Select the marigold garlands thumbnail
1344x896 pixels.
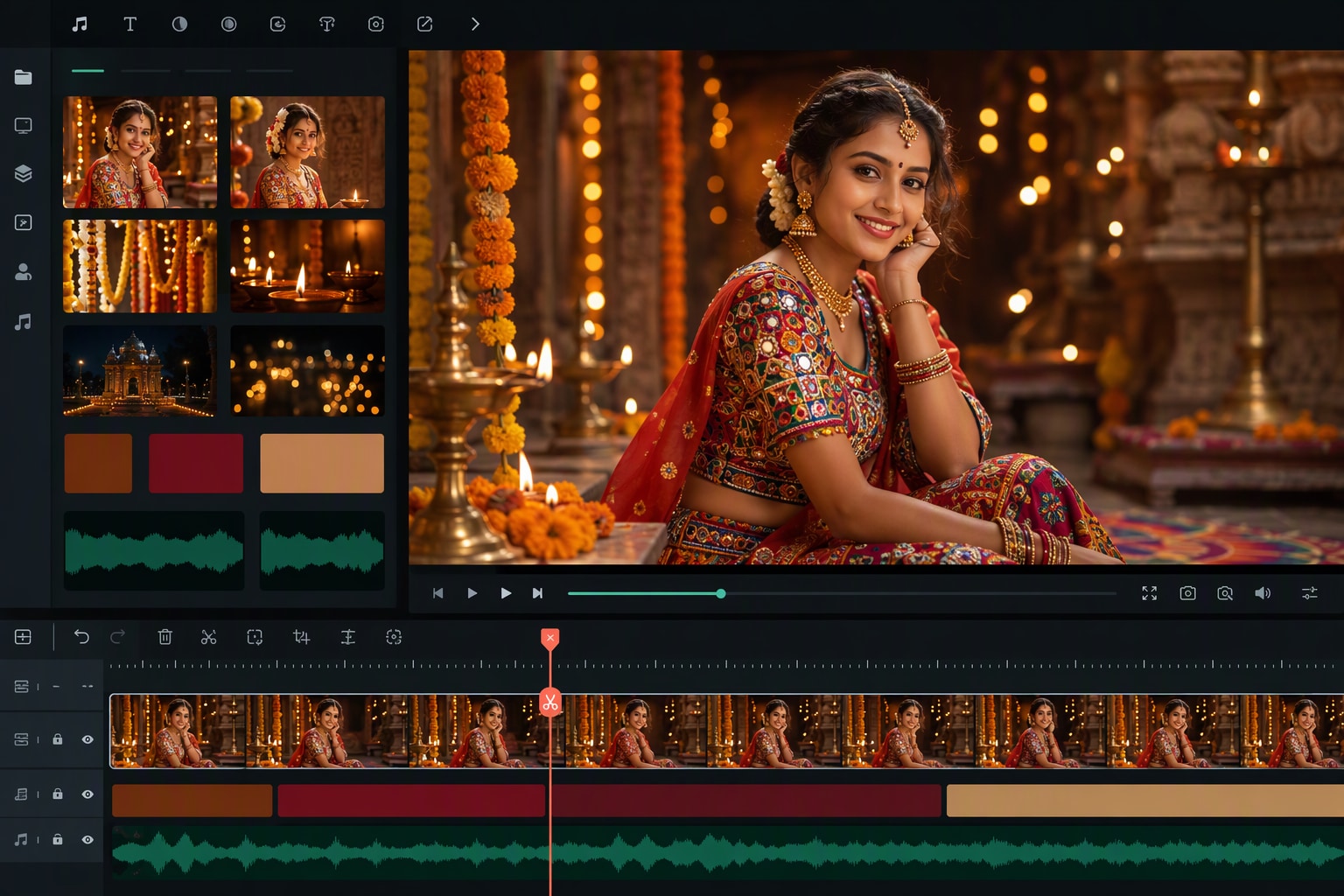[x=140, y=266]
